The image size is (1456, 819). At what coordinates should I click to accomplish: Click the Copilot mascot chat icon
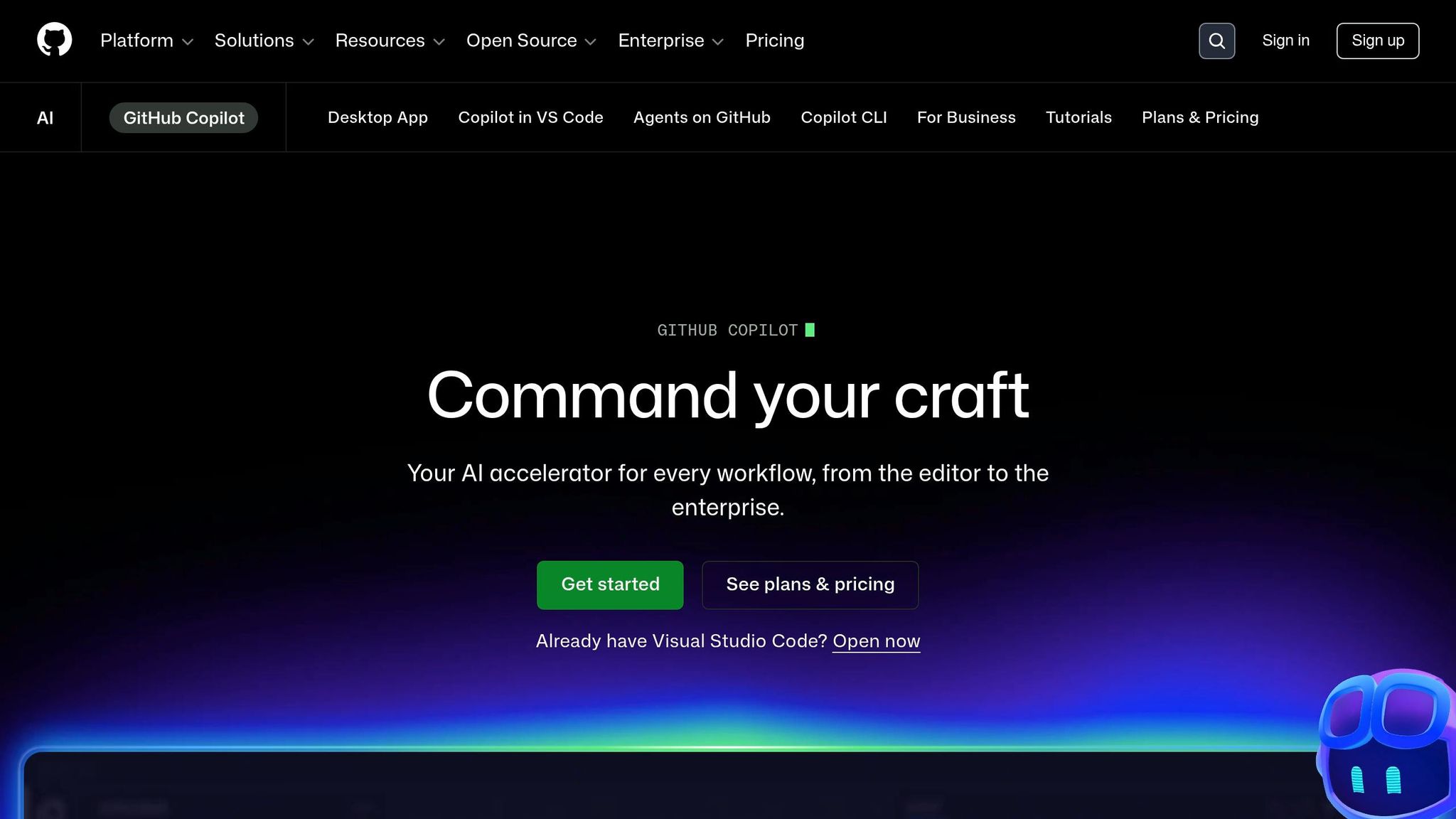[x=1386, y=743]
